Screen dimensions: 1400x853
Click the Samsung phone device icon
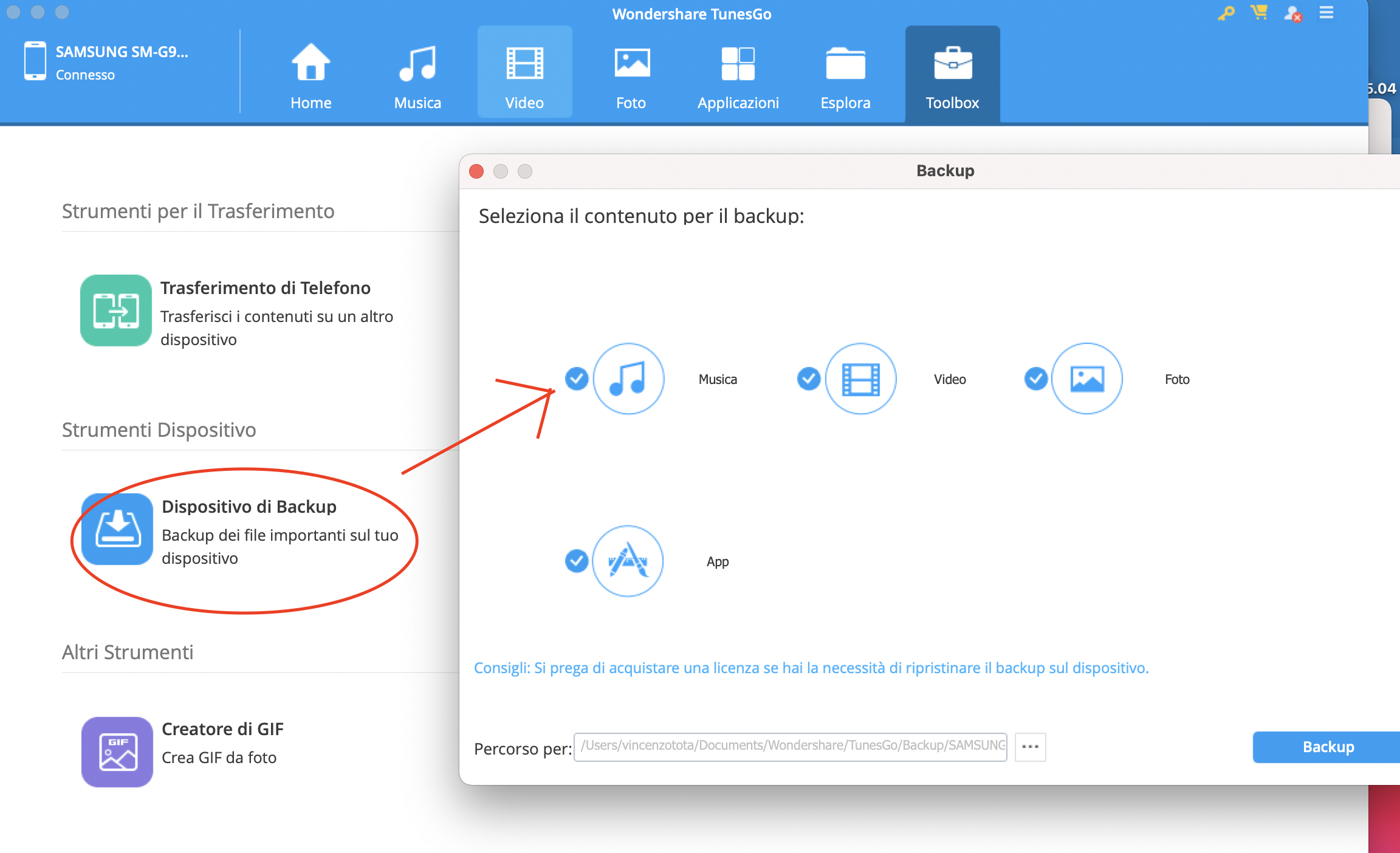(35, 61)
